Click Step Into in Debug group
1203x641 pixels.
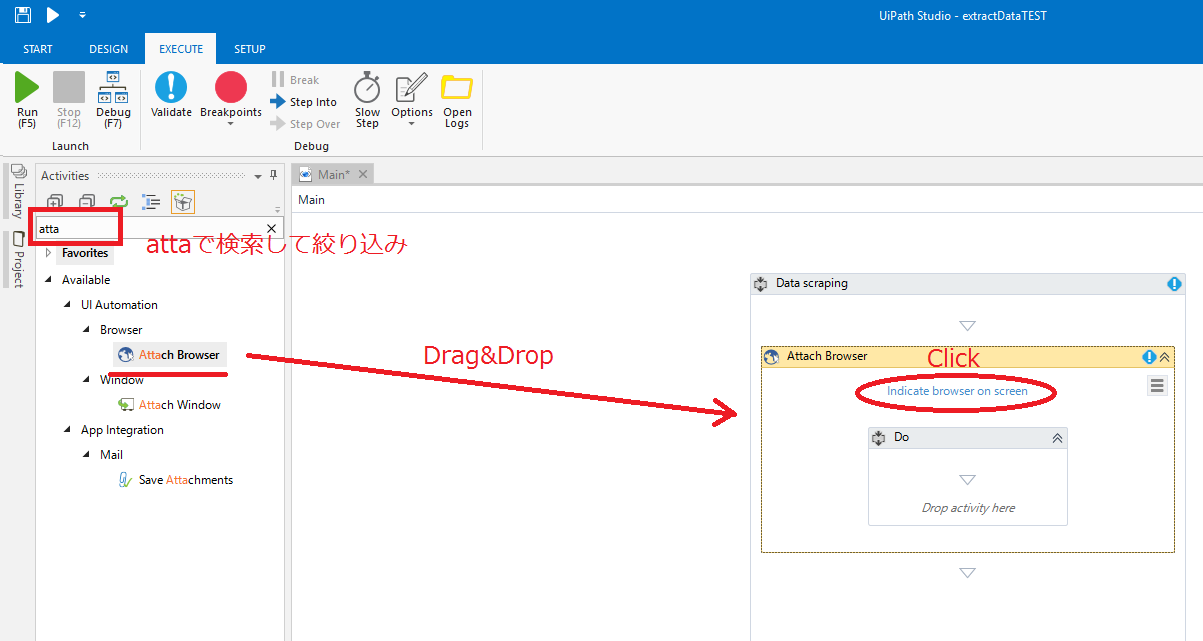point(304,102)
